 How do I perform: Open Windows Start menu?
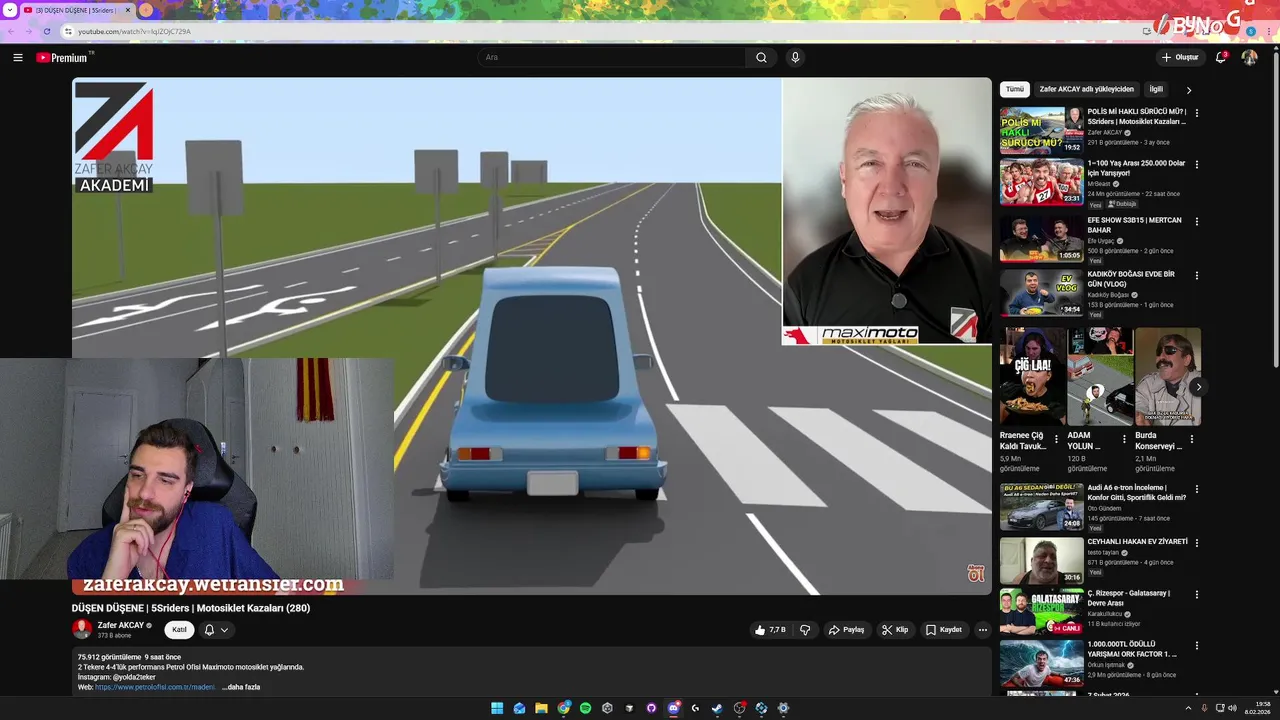497,708
